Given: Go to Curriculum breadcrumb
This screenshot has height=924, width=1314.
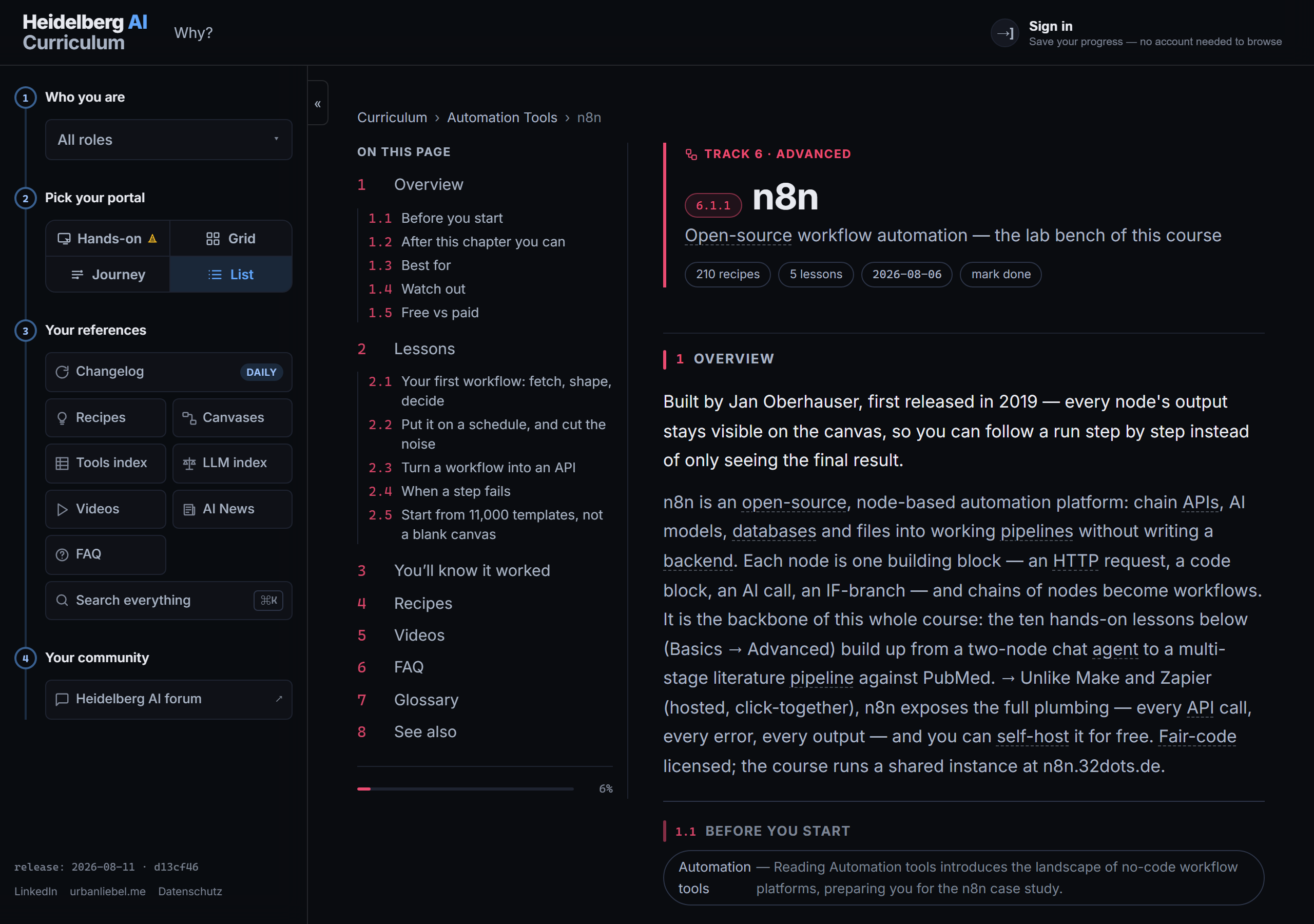Looking at the screenshot, I should click(x=392, y=118).
